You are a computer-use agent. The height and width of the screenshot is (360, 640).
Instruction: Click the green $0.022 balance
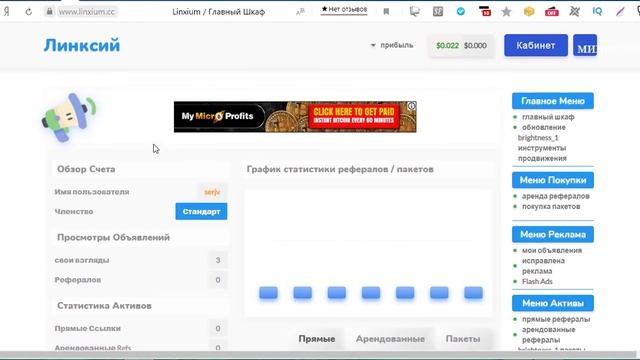(447, 46)
